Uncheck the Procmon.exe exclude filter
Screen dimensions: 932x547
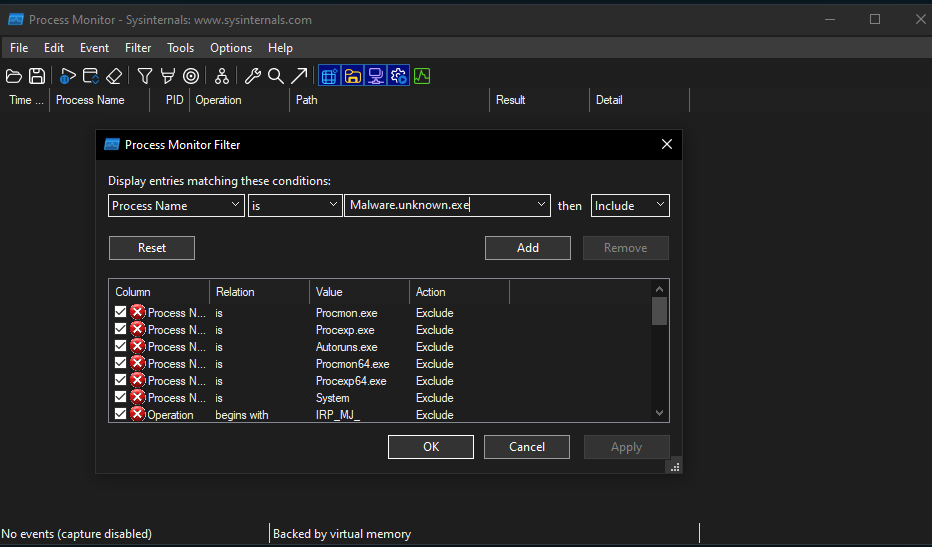click(121, 312)
